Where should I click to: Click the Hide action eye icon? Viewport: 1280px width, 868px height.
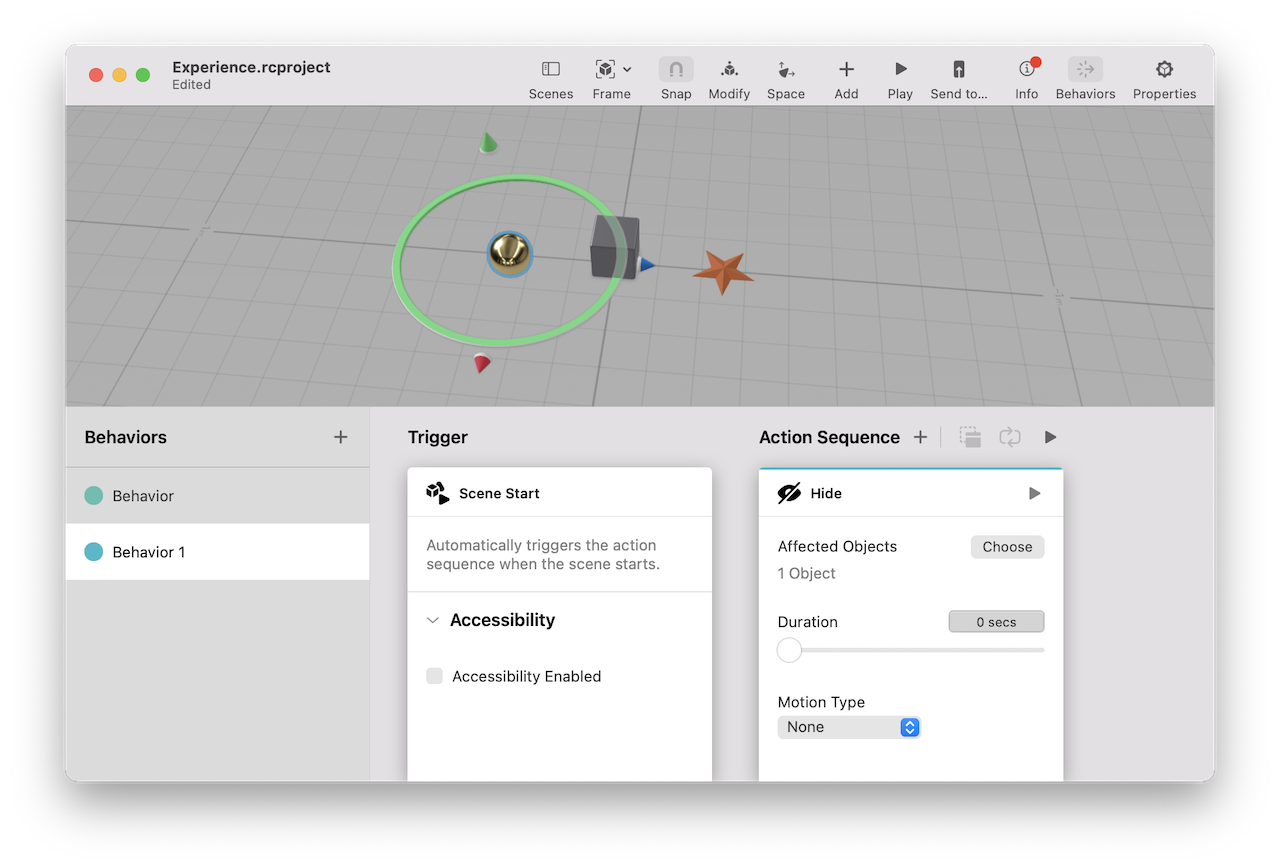tap(789, 493)
